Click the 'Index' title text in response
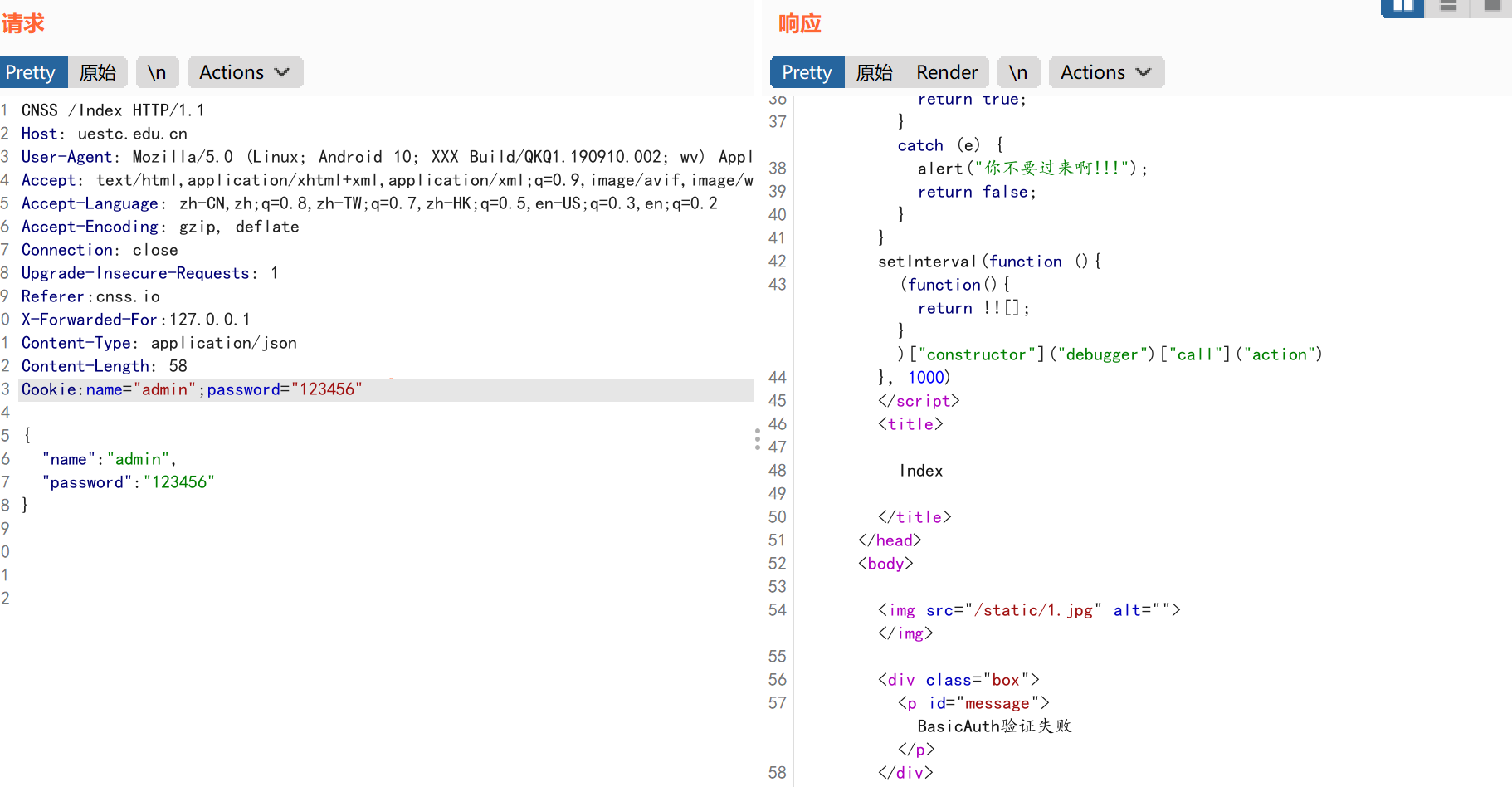1512x787 pixels. tap(921, 471)
